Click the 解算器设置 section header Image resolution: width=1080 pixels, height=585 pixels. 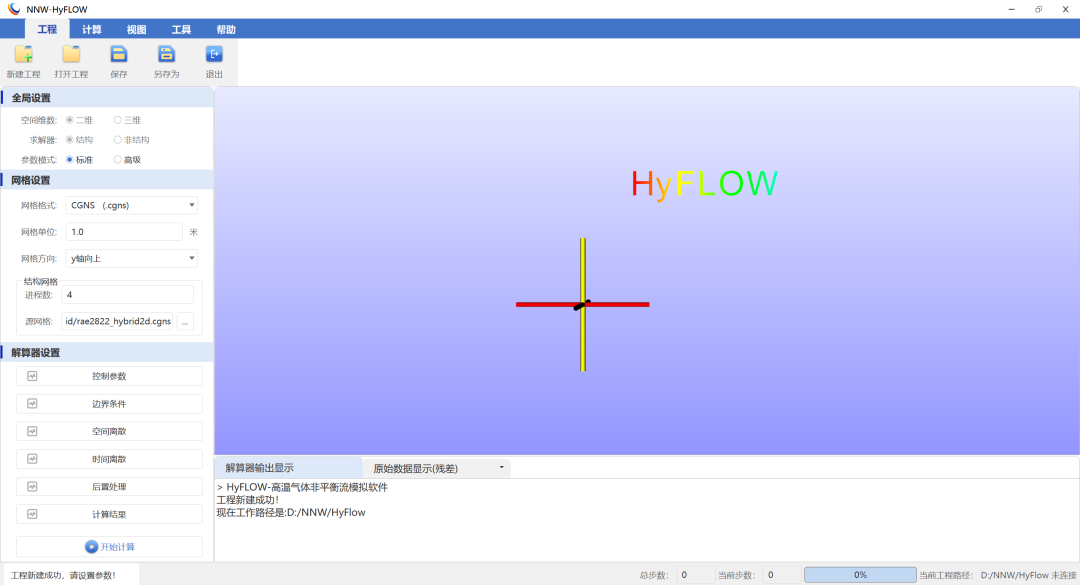click(x=107, y=352)
